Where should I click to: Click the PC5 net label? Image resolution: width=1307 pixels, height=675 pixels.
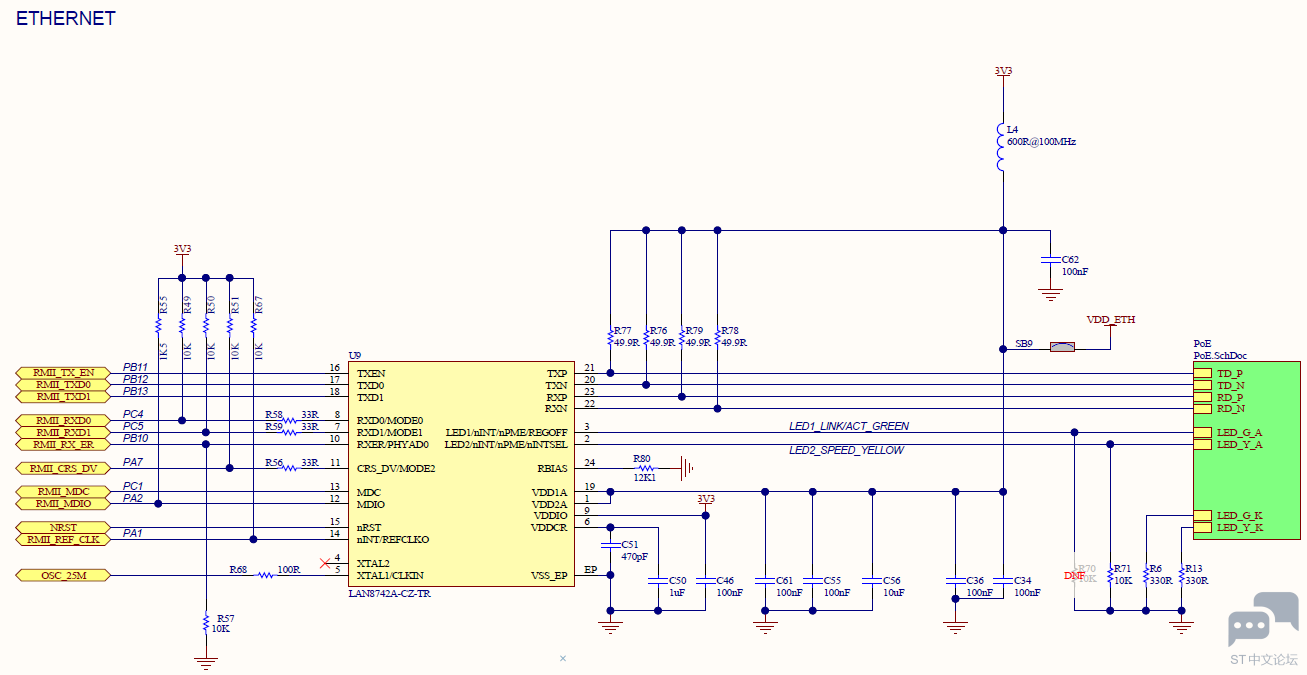tap(133, 426)
